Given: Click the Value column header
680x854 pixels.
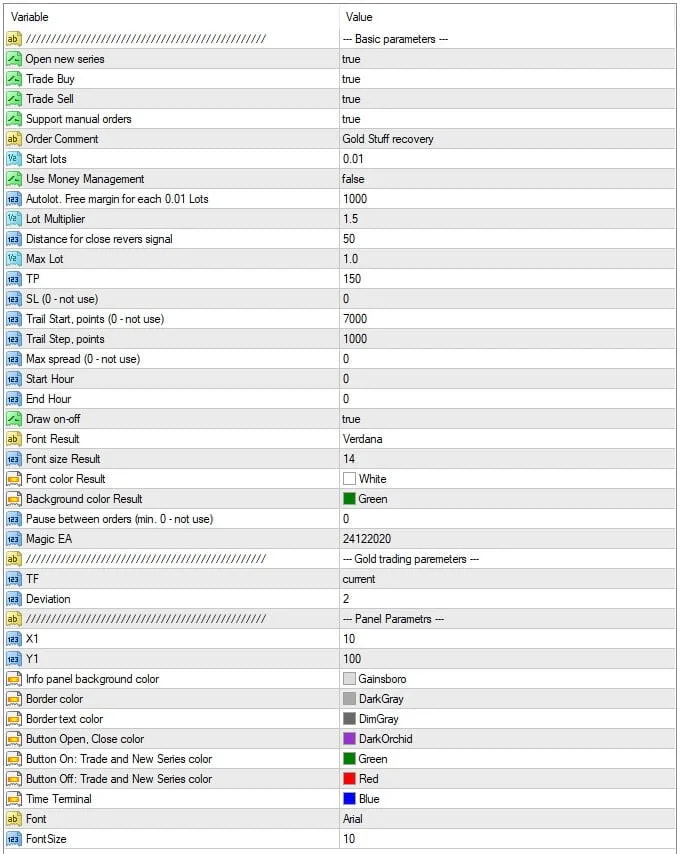Looking at the screenshot, I should [359, 17].
